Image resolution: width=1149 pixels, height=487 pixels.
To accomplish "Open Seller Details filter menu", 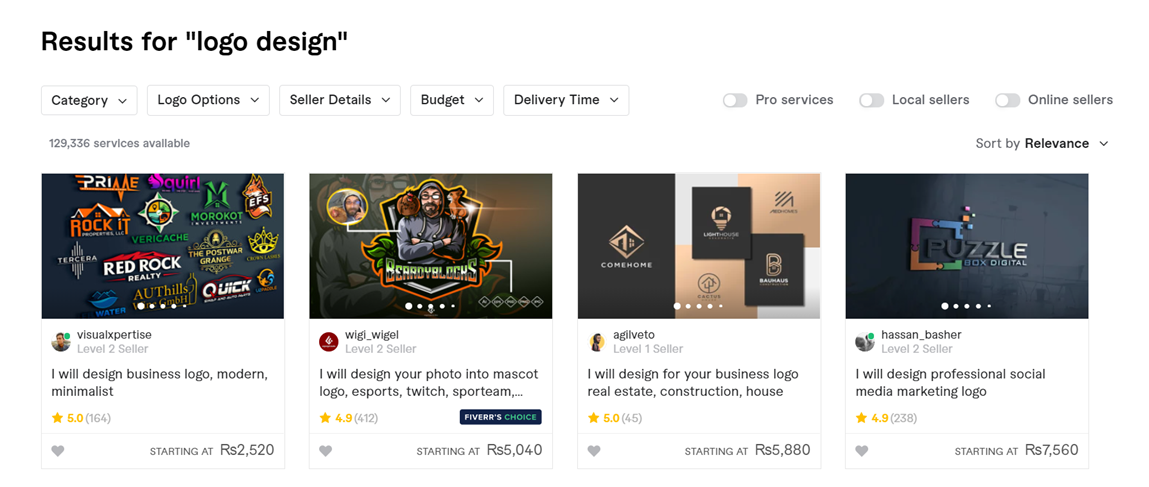I will [340, 100].
